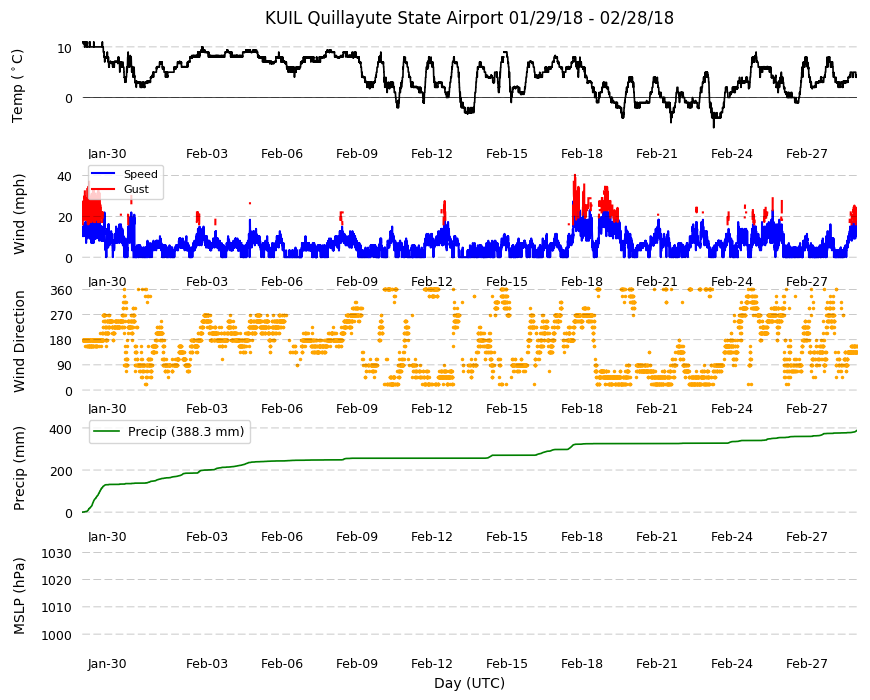The height and width of the screenshot is (700, 870).
Task: Click the Temp (°C) axis label
Action: click(x=18, y=86)
